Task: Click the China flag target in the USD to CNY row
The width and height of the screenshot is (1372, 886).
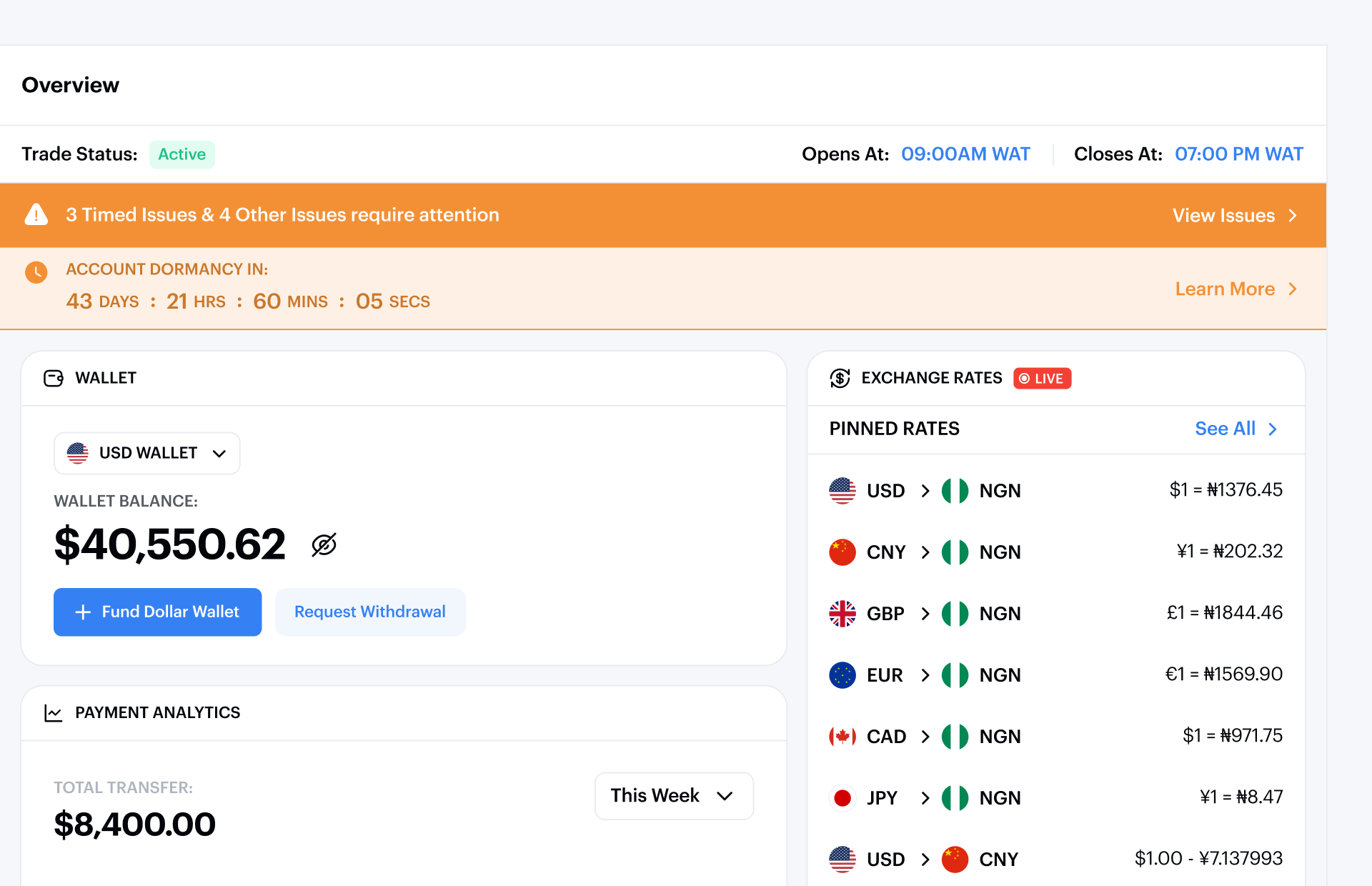Action: coord(955,860)
